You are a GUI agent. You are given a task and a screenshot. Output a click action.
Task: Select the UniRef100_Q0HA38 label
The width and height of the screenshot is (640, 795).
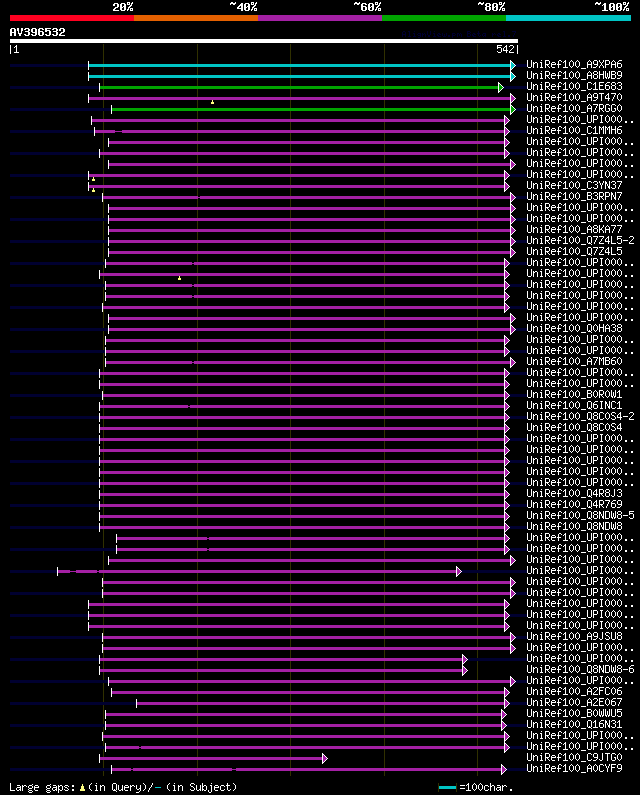coord(574,329)
